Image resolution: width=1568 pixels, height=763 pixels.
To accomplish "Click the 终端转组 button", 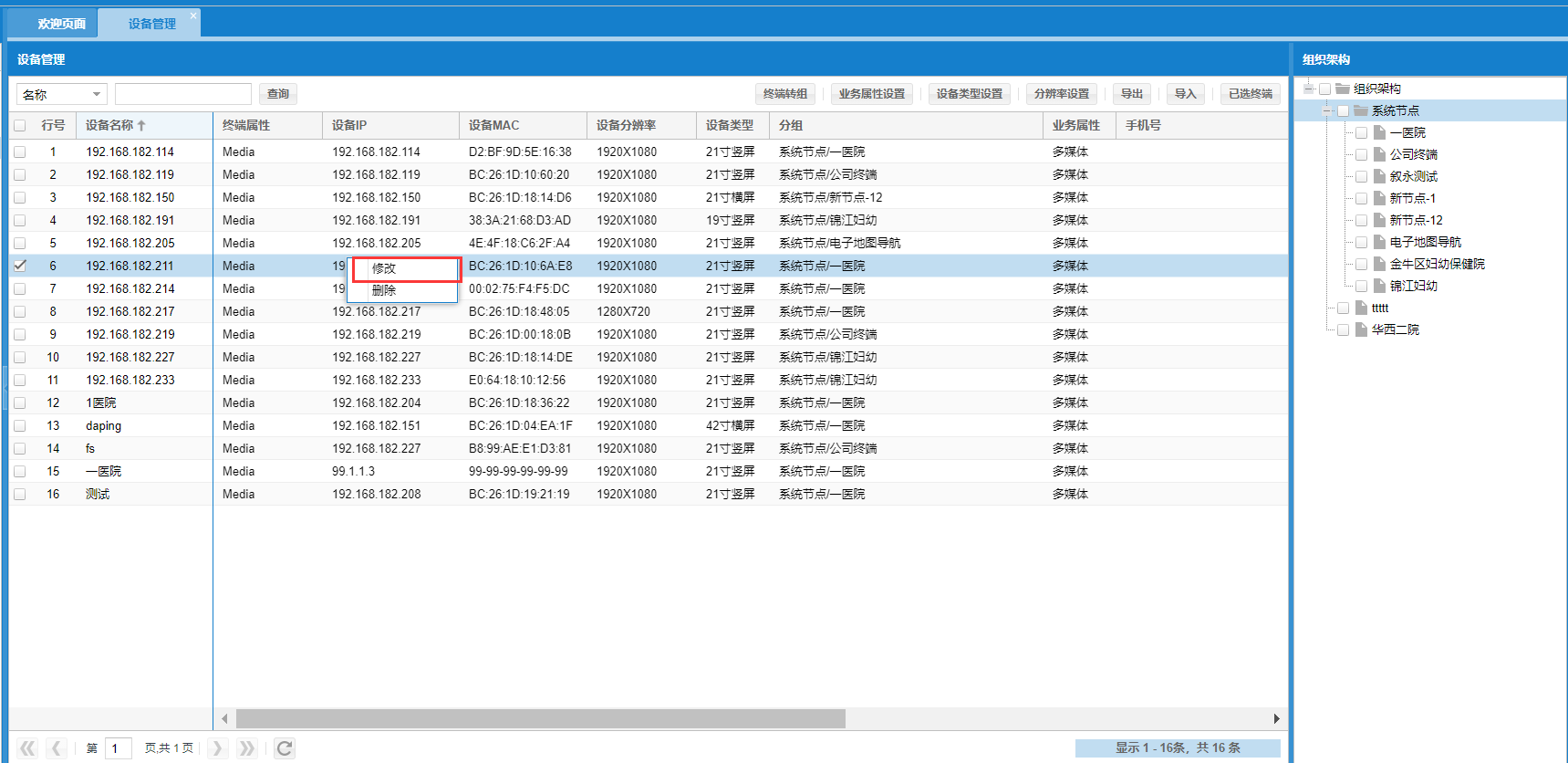I will point(785,94).
